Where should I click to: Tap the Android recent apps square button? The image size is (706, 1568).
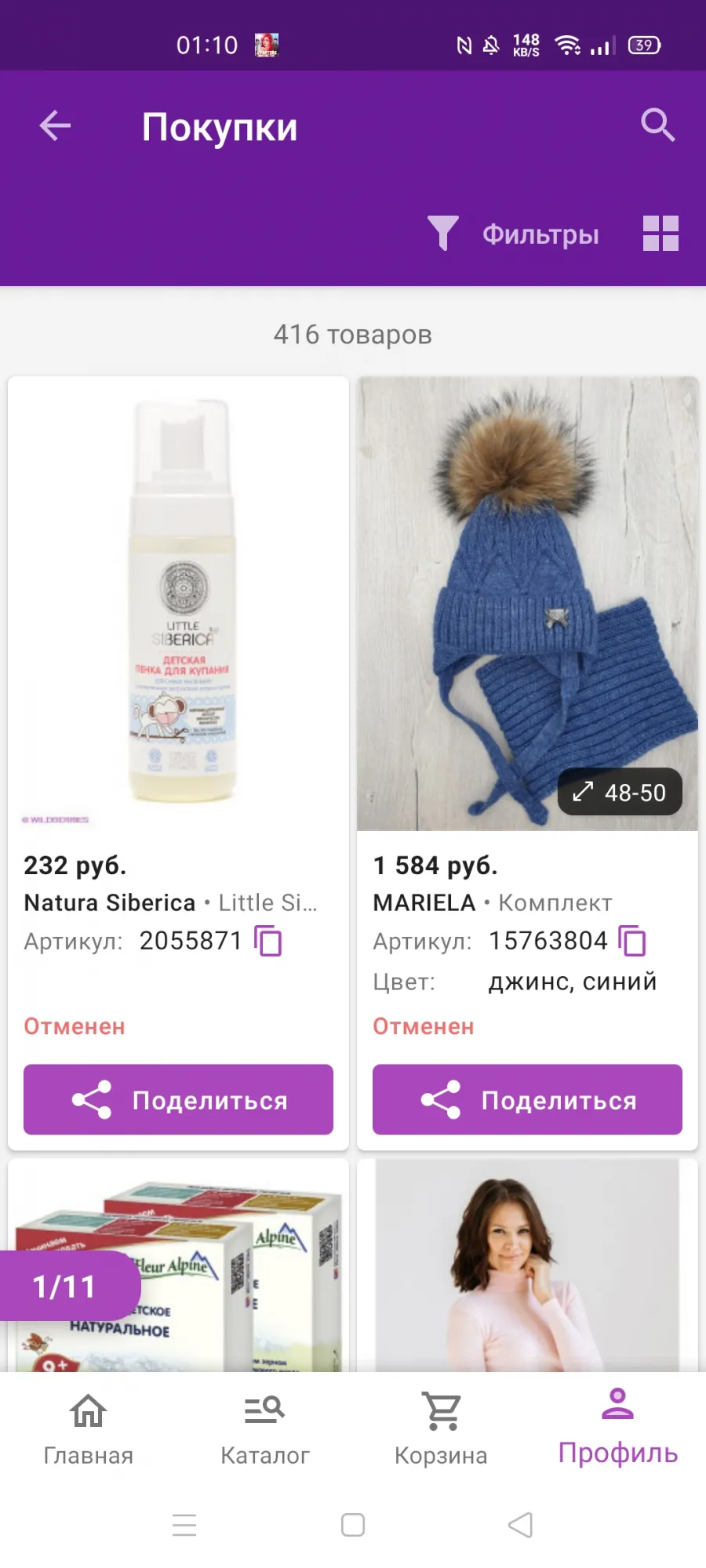point(353,1525)
